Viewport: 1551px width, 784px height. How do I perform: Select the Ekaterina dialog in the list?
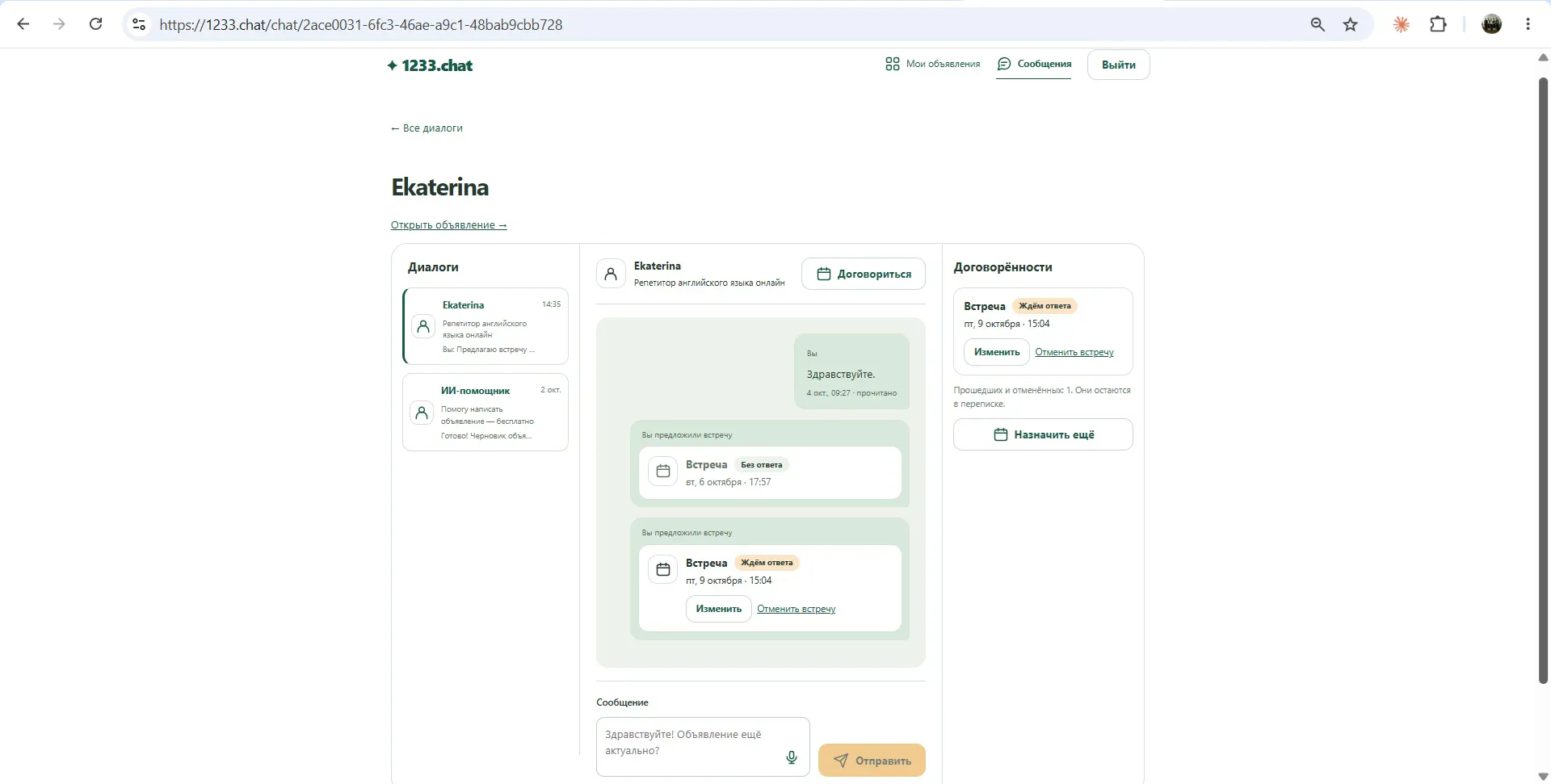pos(485,326)
